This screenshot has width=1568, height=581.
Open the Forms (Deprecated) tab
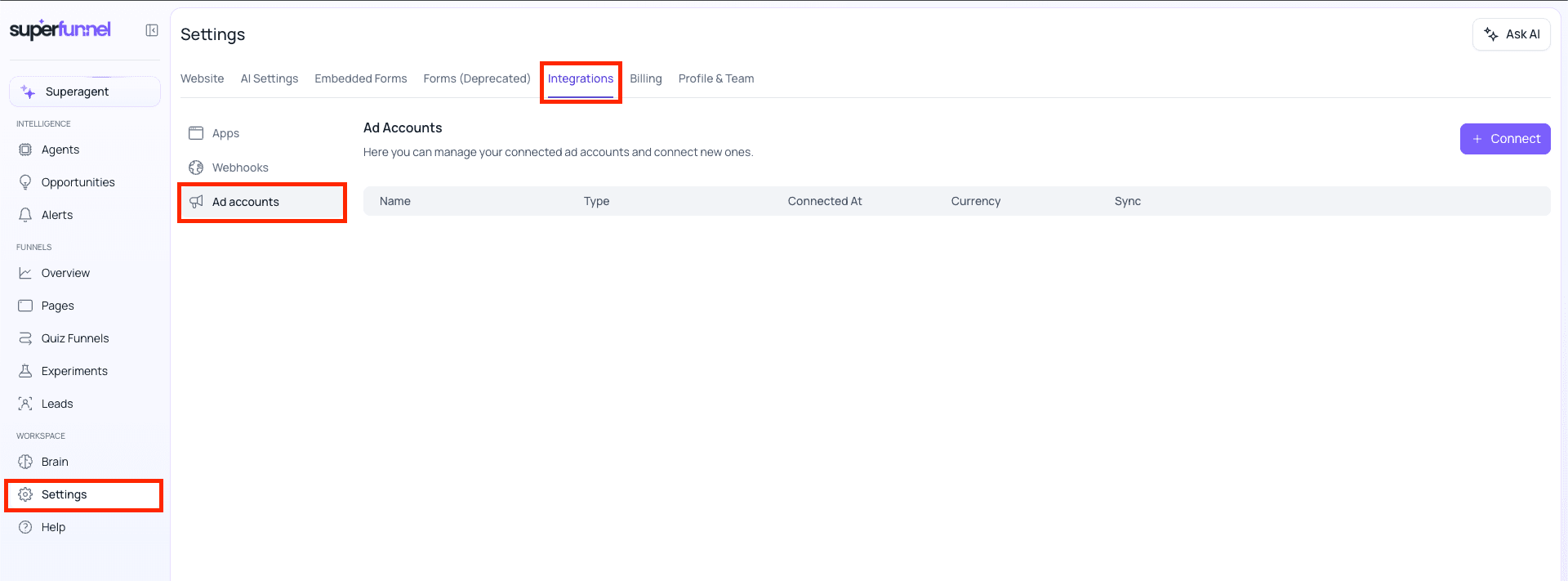(x=477, y=78)
